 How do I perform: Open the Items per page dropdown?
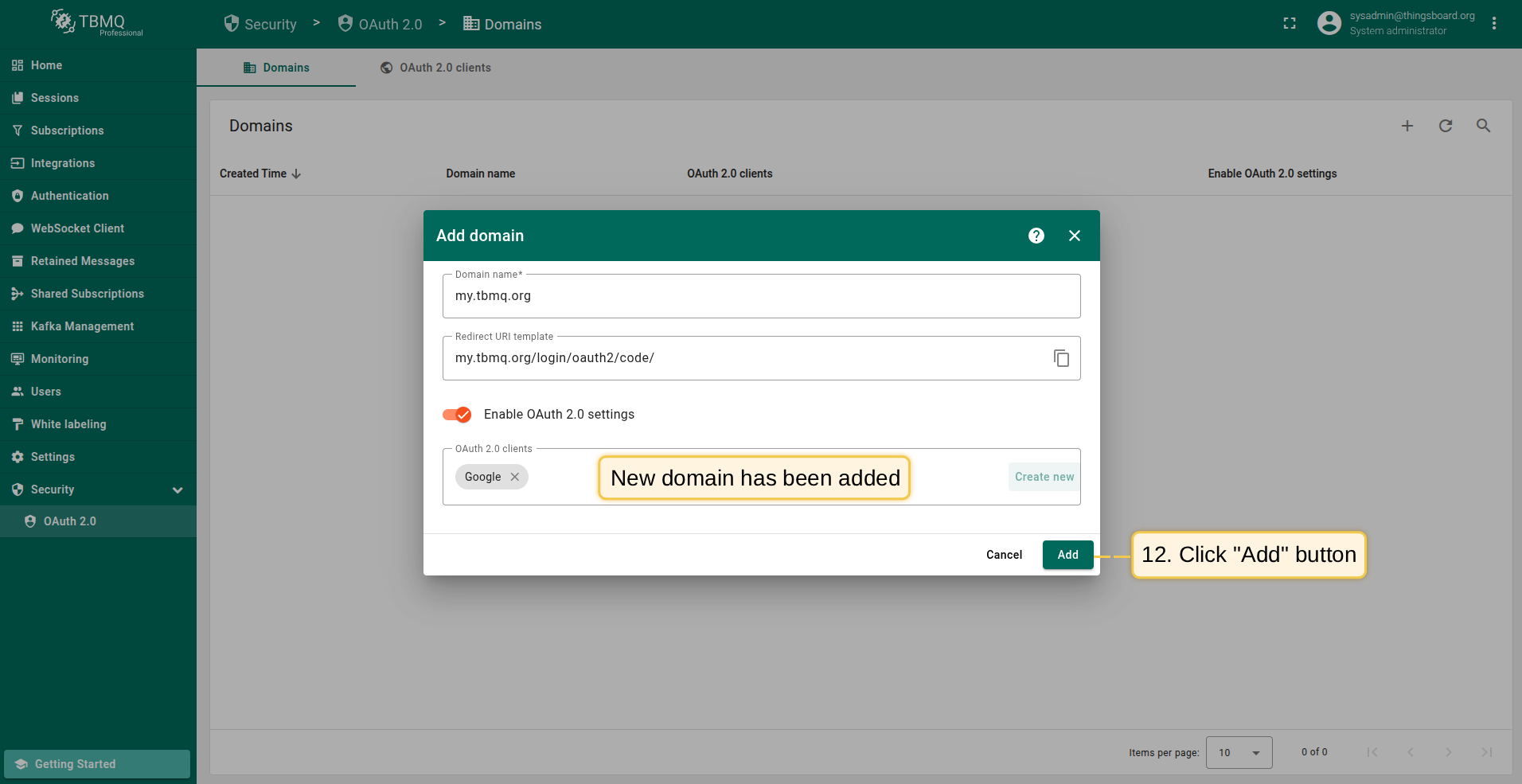[1239, 752]
